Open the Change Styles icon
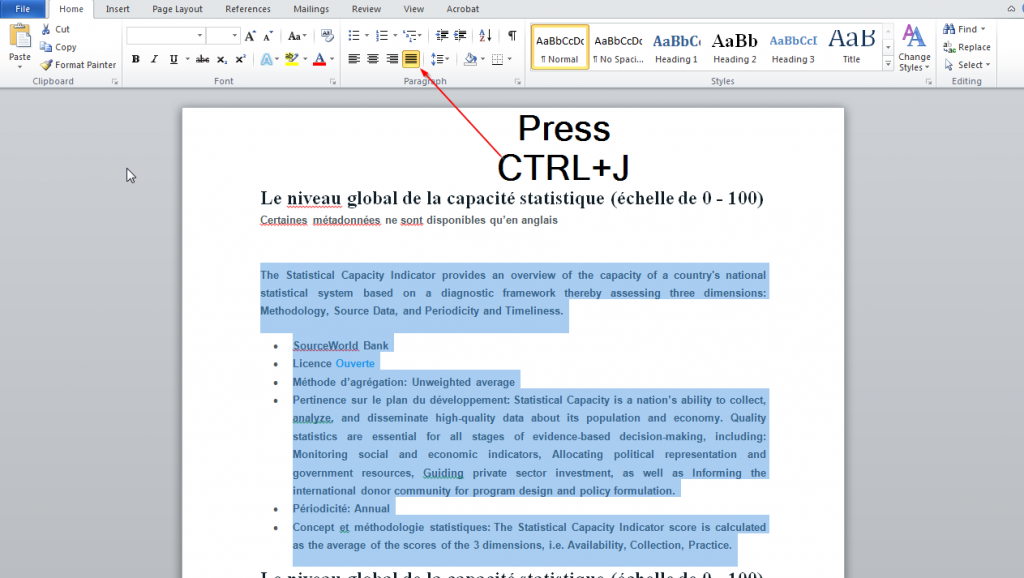This screenshot has height=578, width=1024. (x=914, y=47)
